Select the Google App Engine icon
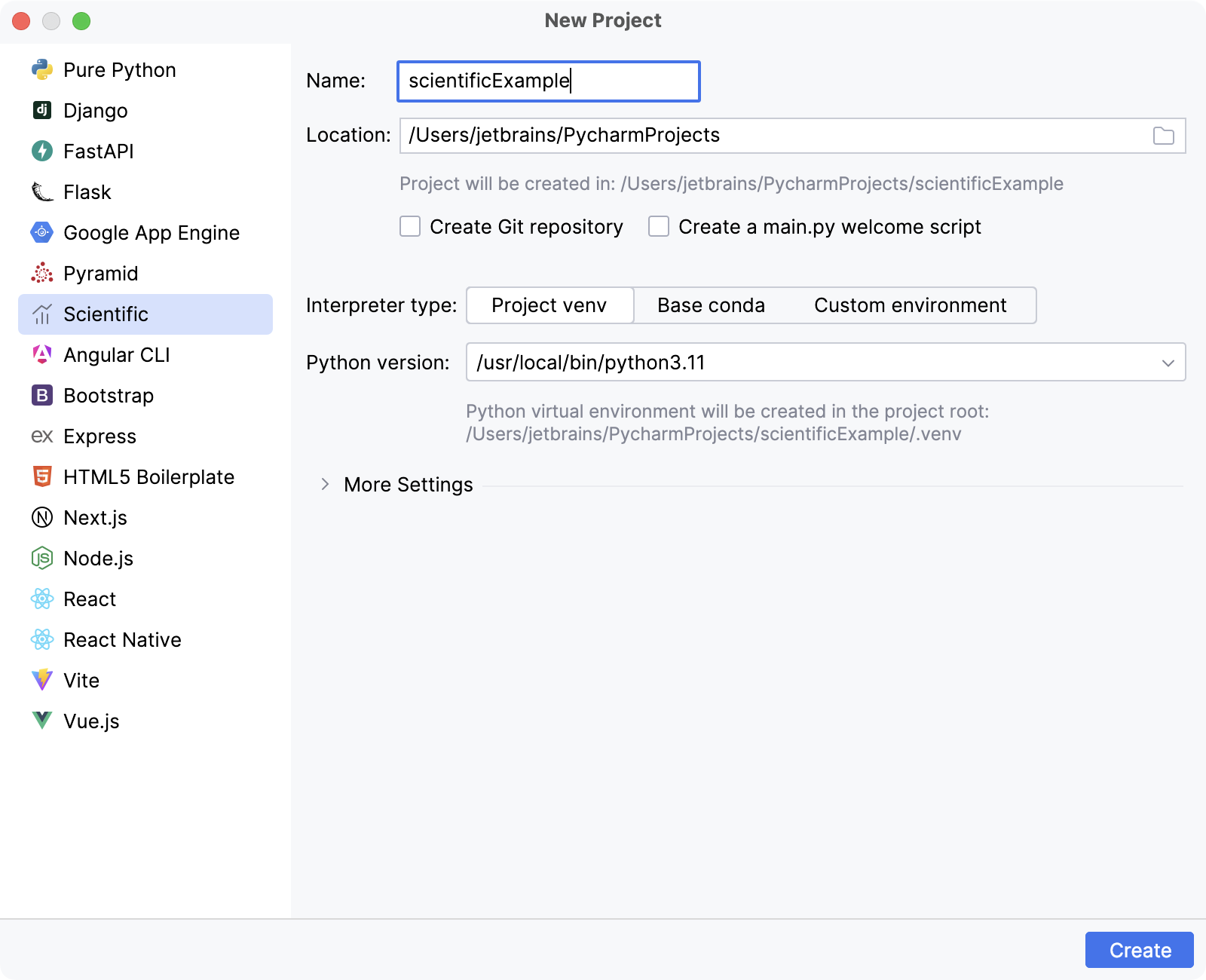Screen dimensions: 1206x980 tap(43, 232)
